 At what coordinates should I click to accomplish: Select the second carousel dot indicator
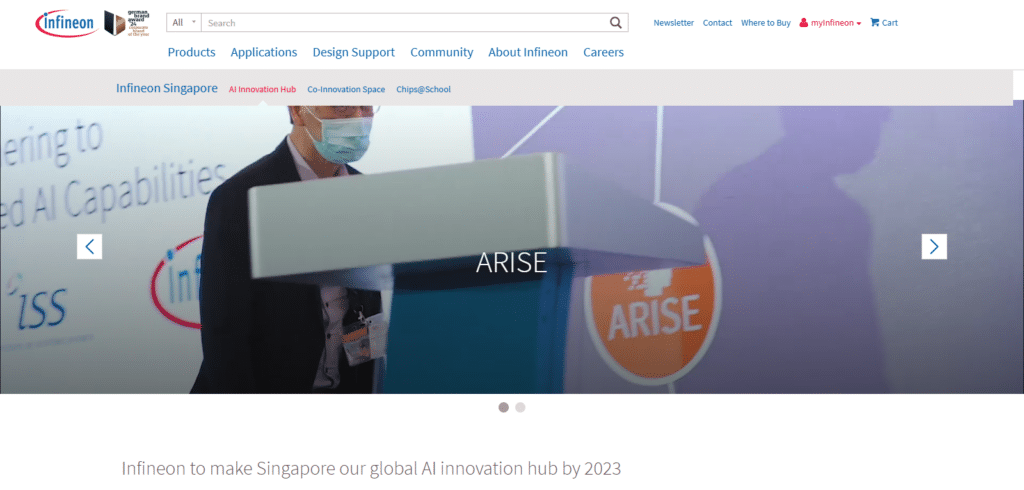(520, 407)
